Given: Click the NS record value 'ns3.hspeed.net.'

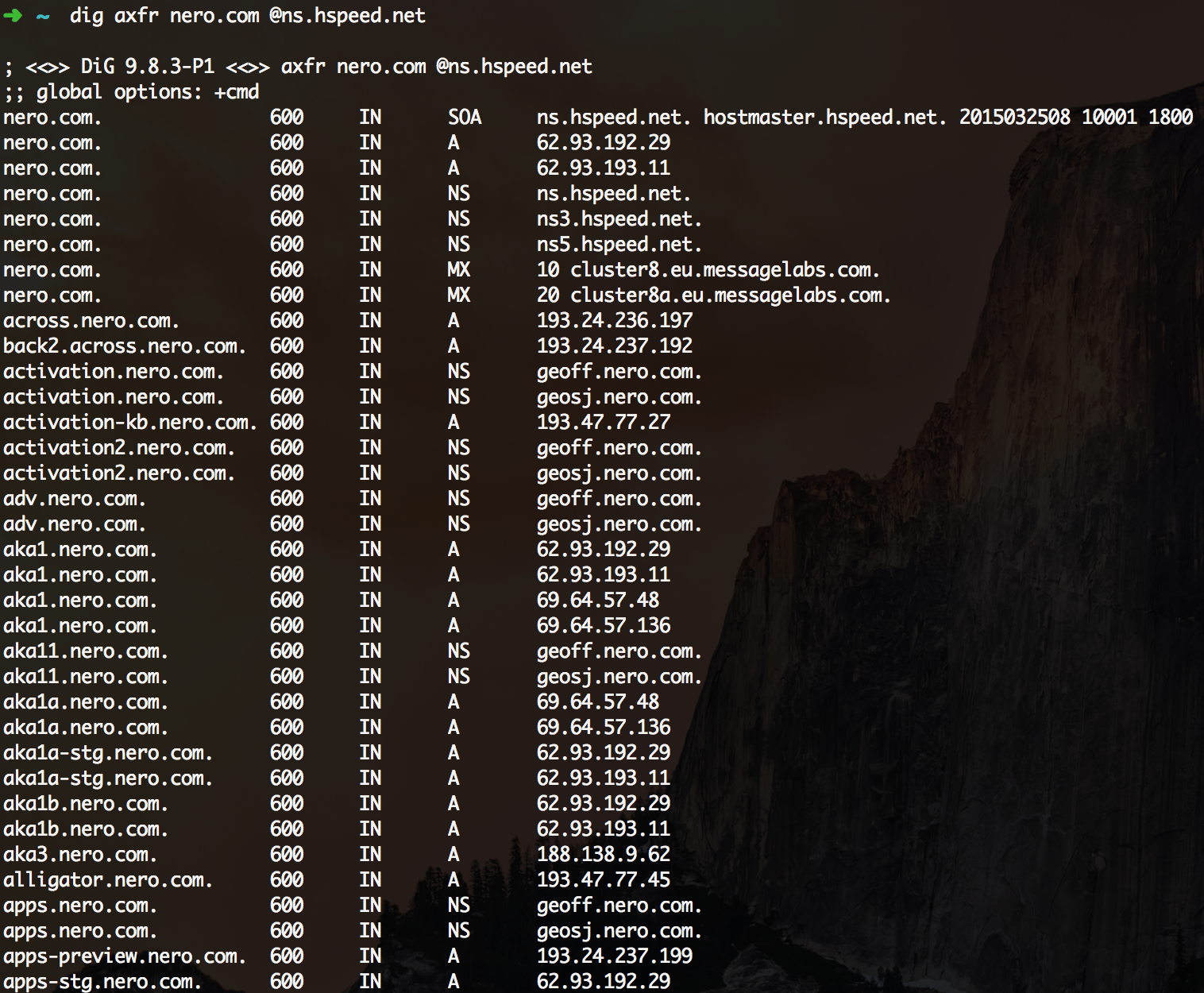Looking at the screenshot, I should [x=619, y=219].
